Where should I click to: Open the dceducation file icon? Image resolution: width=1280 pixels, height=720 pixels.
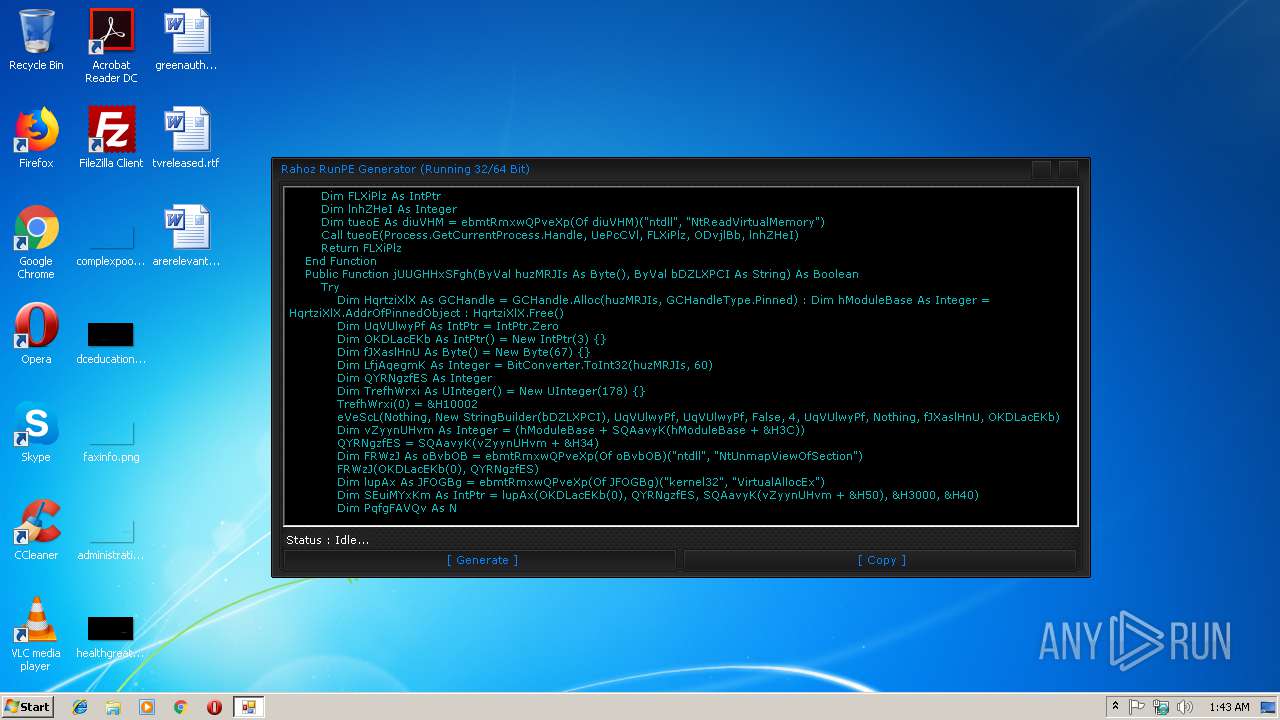[x=111, y=343]
